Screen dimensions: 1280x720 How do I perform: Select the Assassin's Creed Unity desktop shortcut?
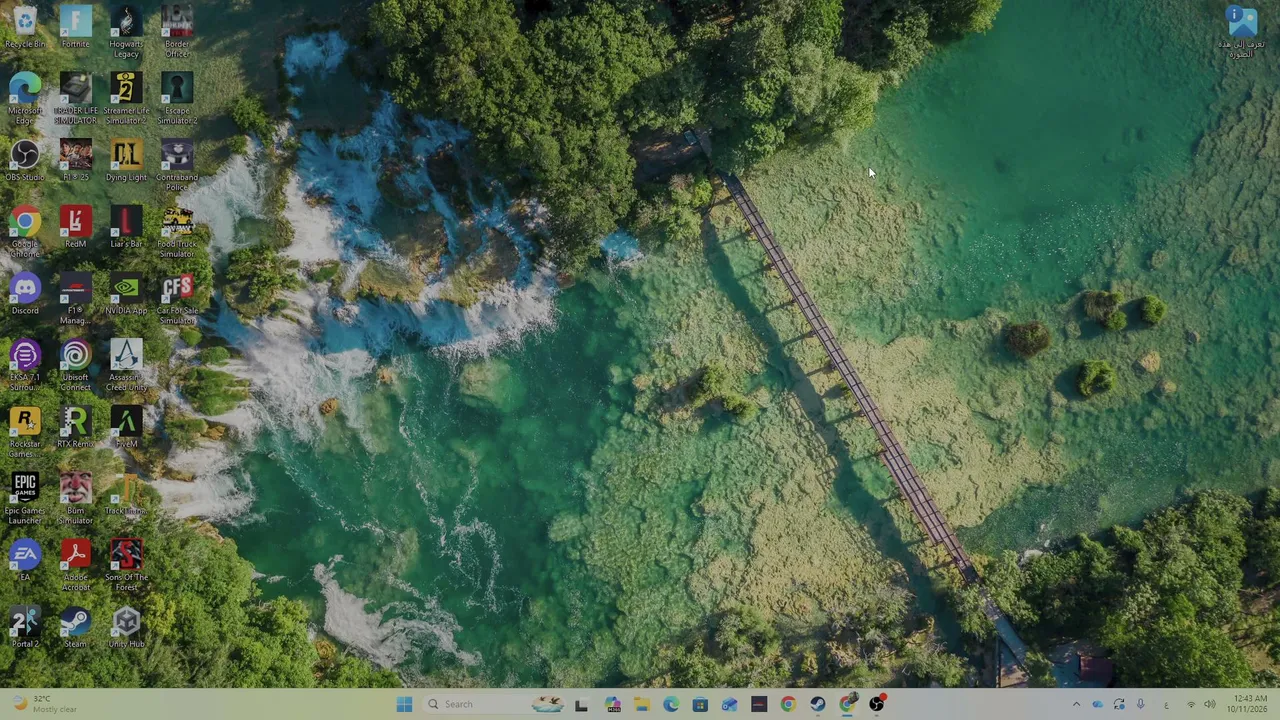point(126,366)
